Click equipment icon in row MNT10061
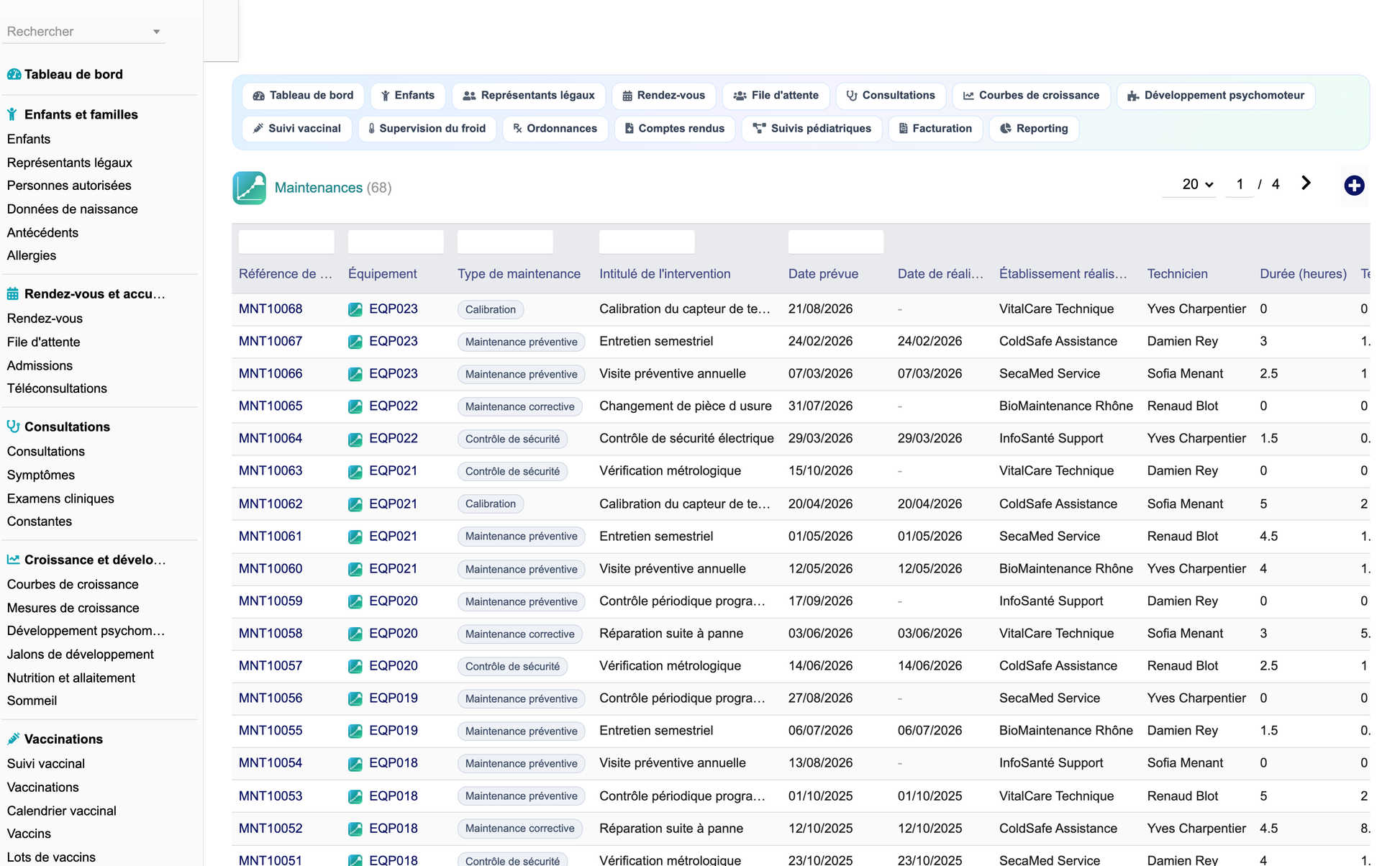This screenshot has height=866, width=1400. pos(355,537)
